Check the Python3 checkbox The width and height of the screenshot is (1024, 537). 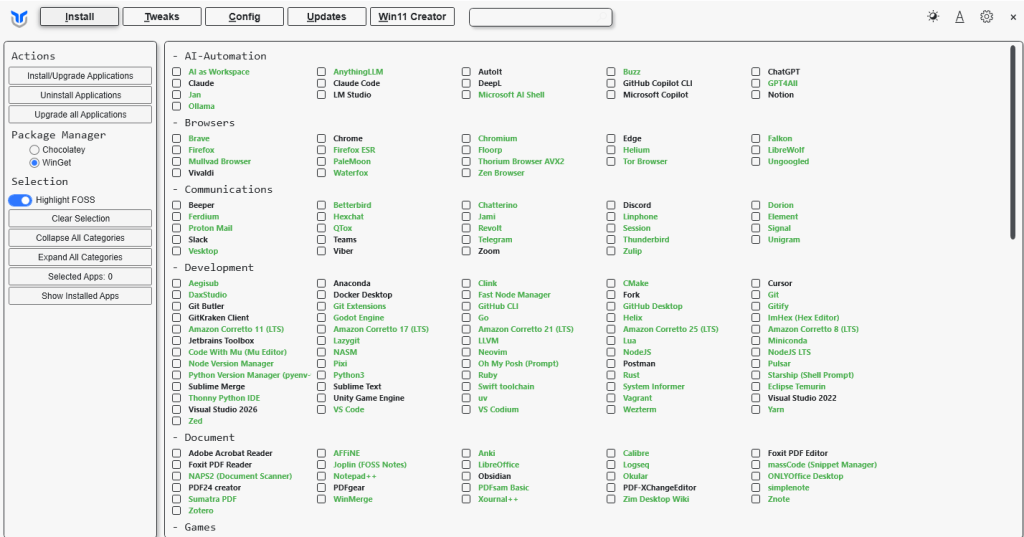click(321, 375)
